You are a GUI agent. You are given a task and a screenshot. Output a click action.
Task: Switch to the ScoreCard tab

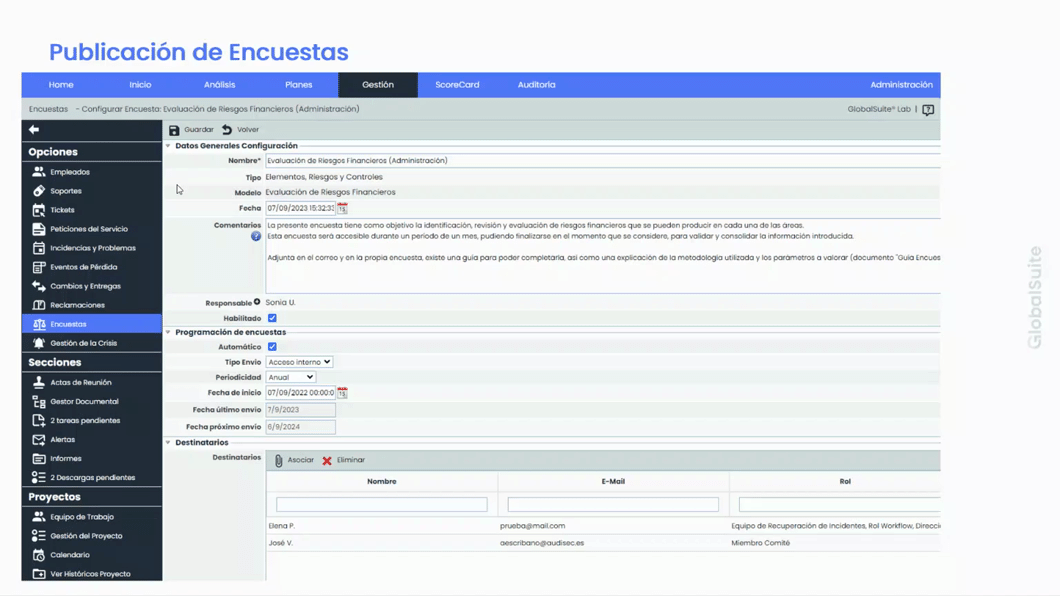457,85
